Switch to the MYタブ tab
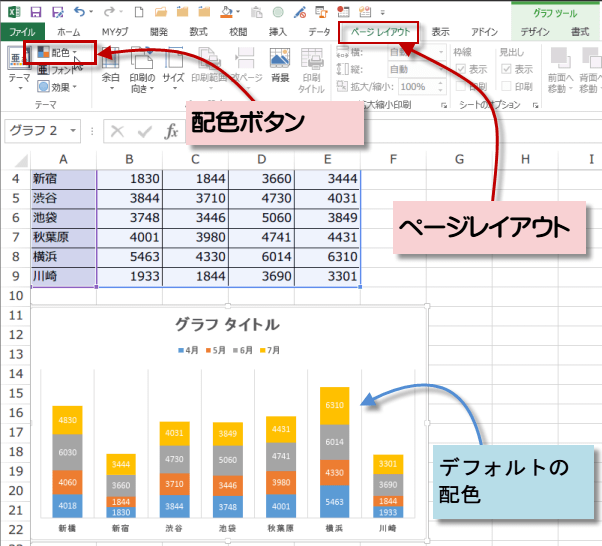The height and width of the screenshot is (546, 602). click(x=115, y=32)
